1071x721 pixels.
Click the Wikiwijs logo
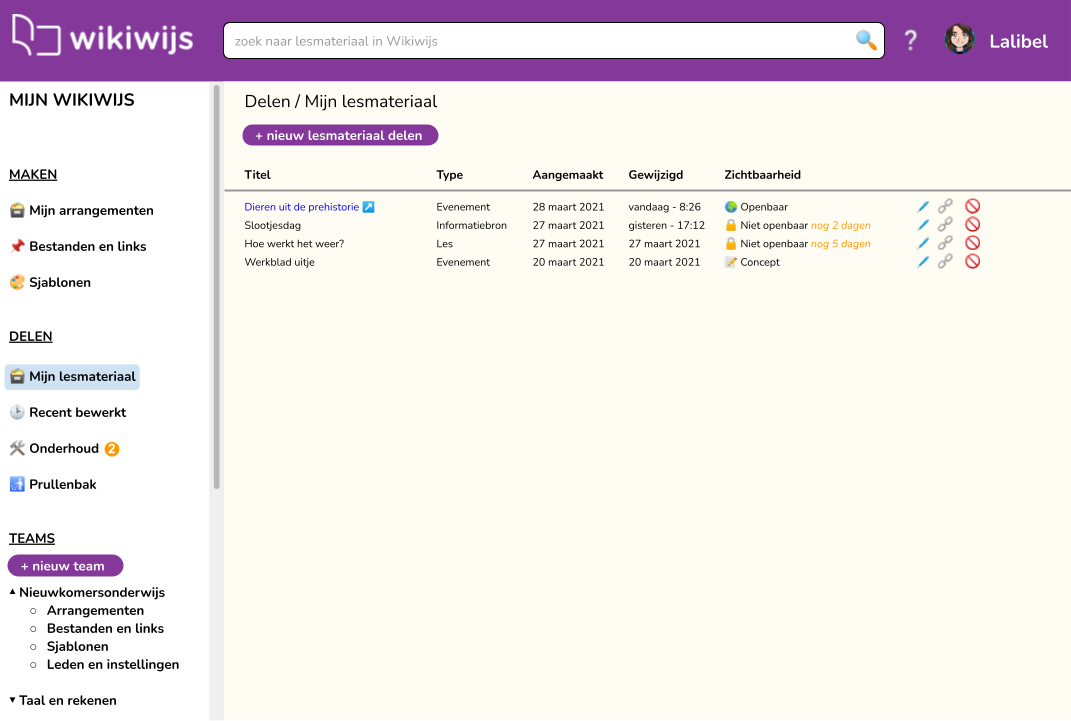(x=103, y=36)
